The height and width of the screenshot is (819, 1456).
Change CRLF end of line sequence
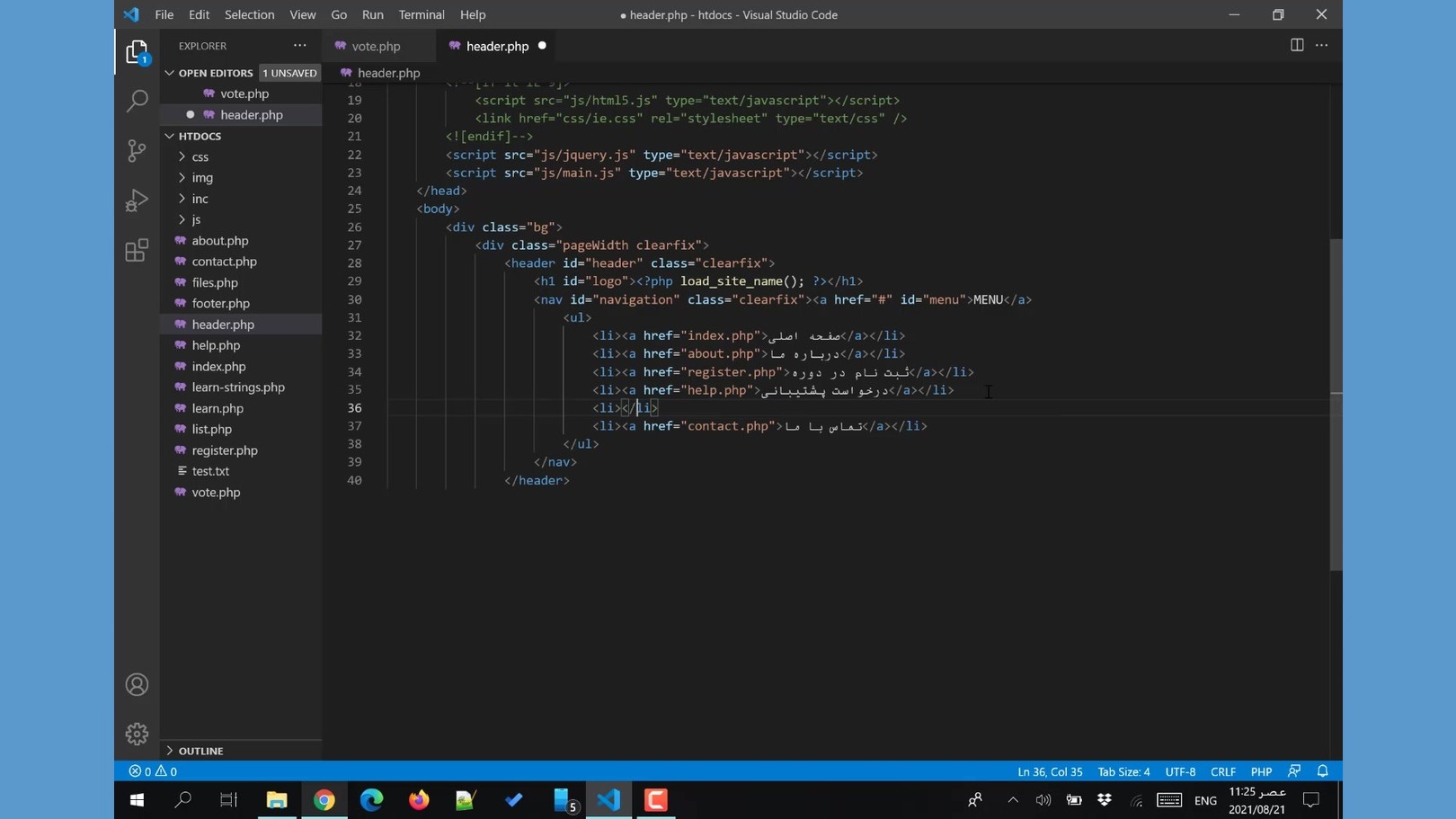[x=1223, y=771]
